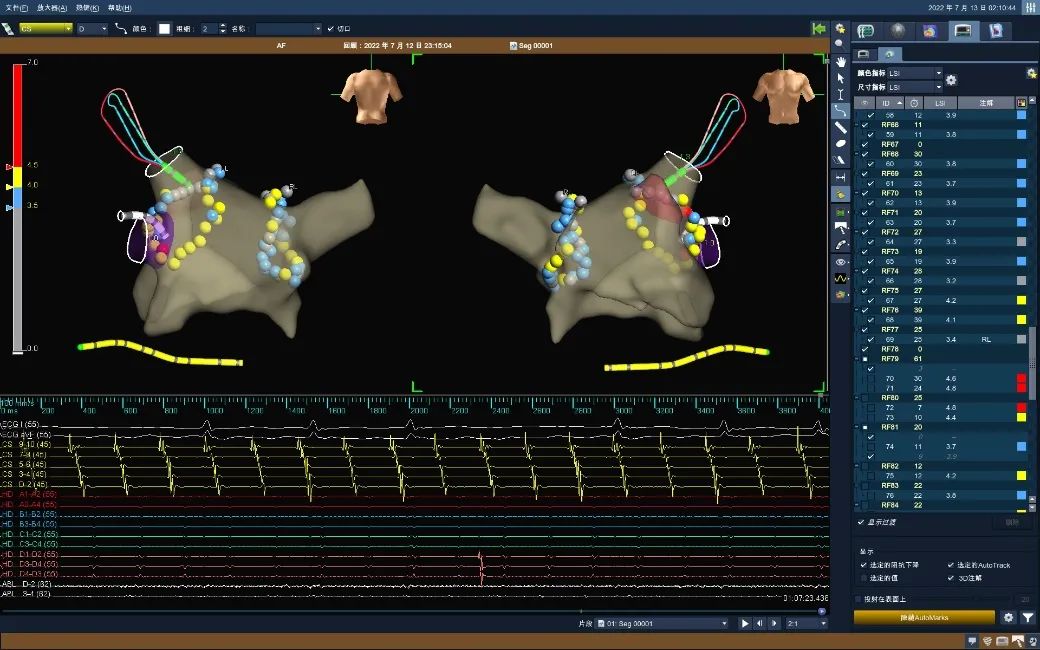Image resolution: width=1040 pixels, height=650 pixels.
Task: Click the 注解 column header
Action: click(986, 103)
